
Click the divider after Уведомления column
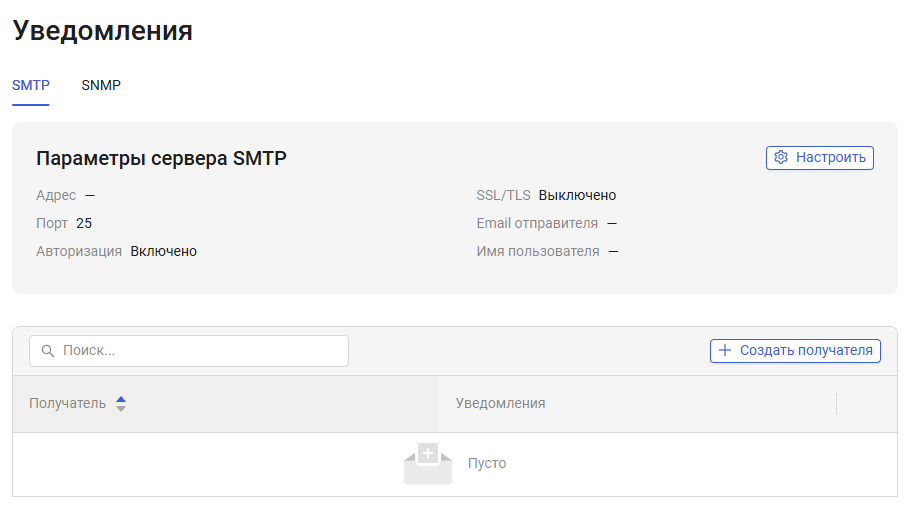[836, 404]
